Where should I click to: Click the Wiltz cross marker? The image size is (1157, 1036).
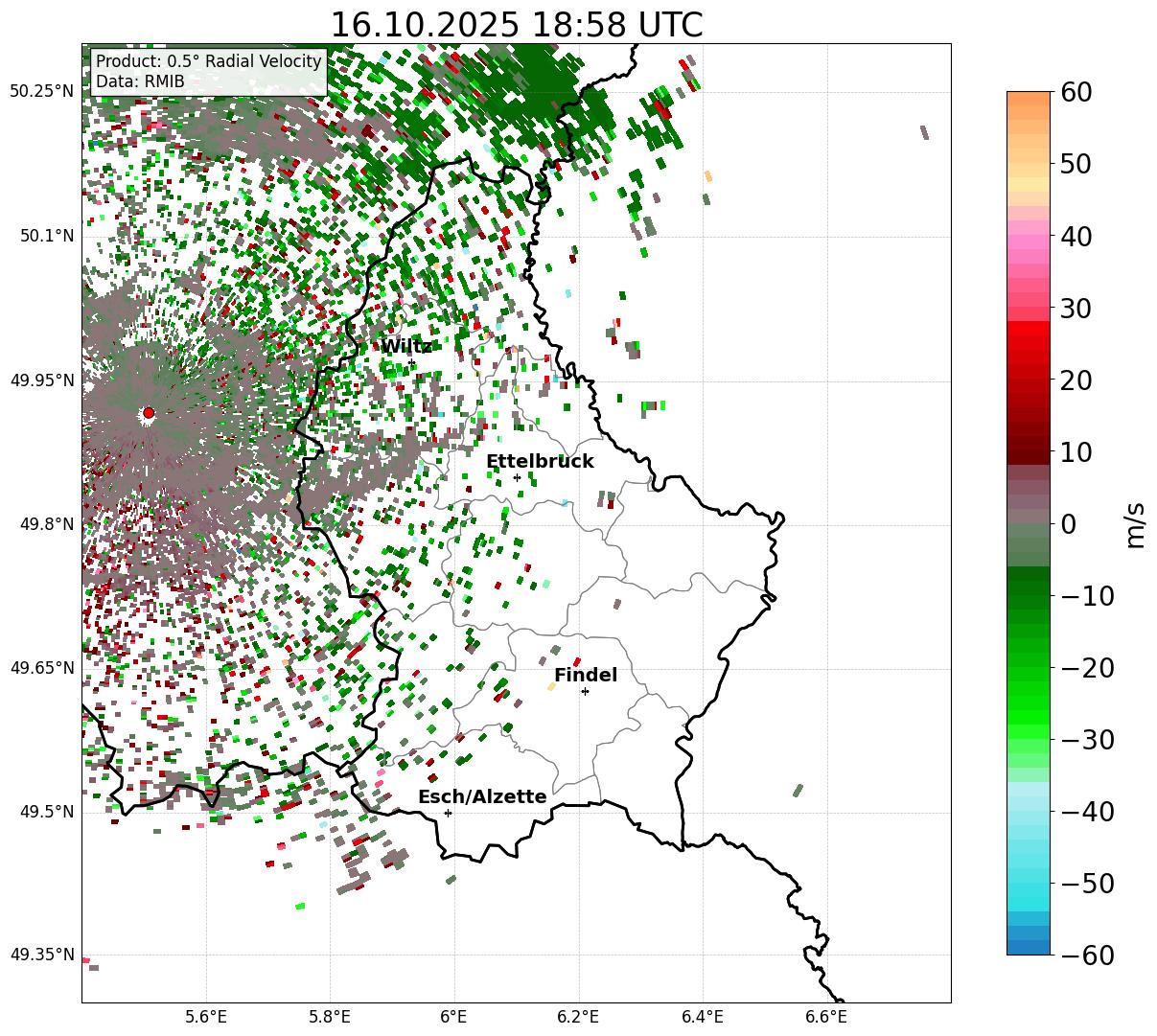pyautogui.click(x=411, y=362)
